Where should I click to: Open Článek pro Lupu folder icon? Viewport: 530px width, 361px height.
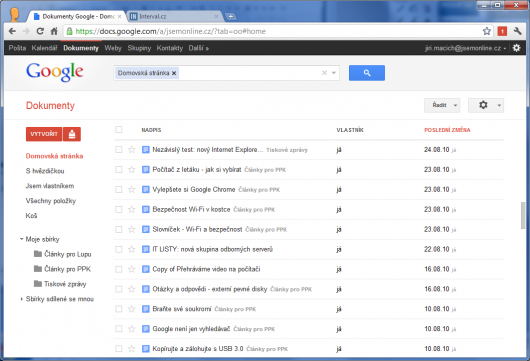coord(38,254)
